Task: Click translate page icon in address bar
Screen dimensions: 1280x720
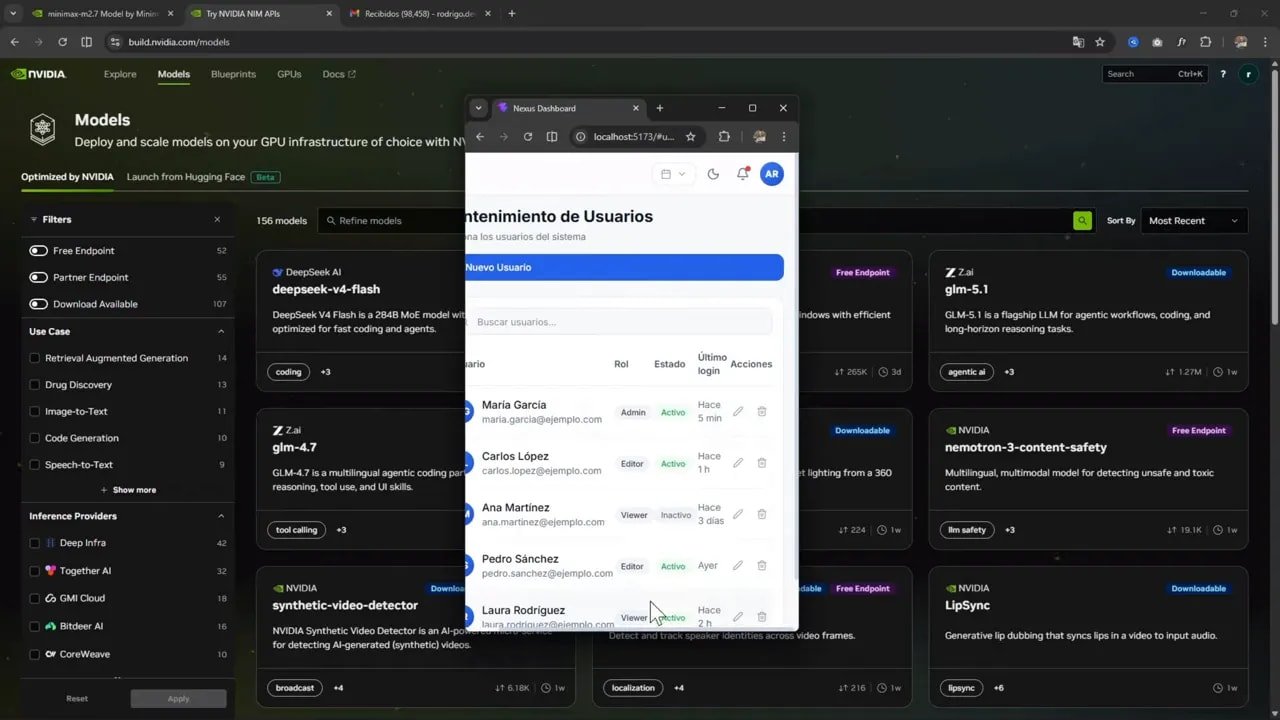Action: (x=1078, y=42)
